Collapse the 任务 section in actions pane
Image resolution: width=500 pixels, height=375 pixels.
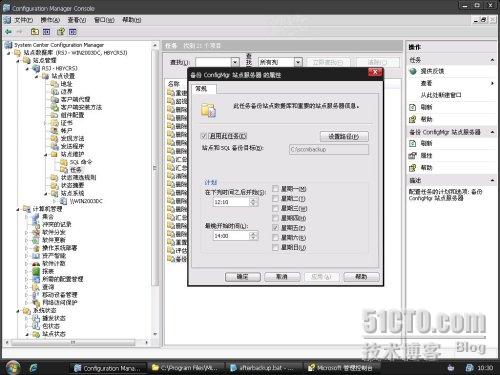492,60
